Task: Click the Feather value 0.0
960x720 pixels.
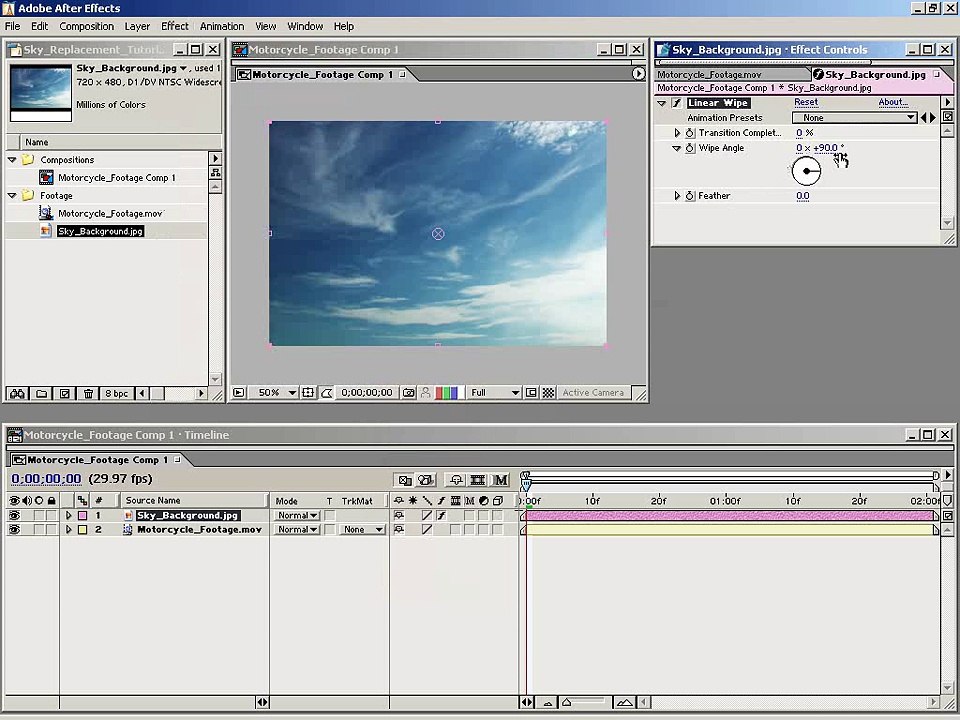Action: point(803,196)
